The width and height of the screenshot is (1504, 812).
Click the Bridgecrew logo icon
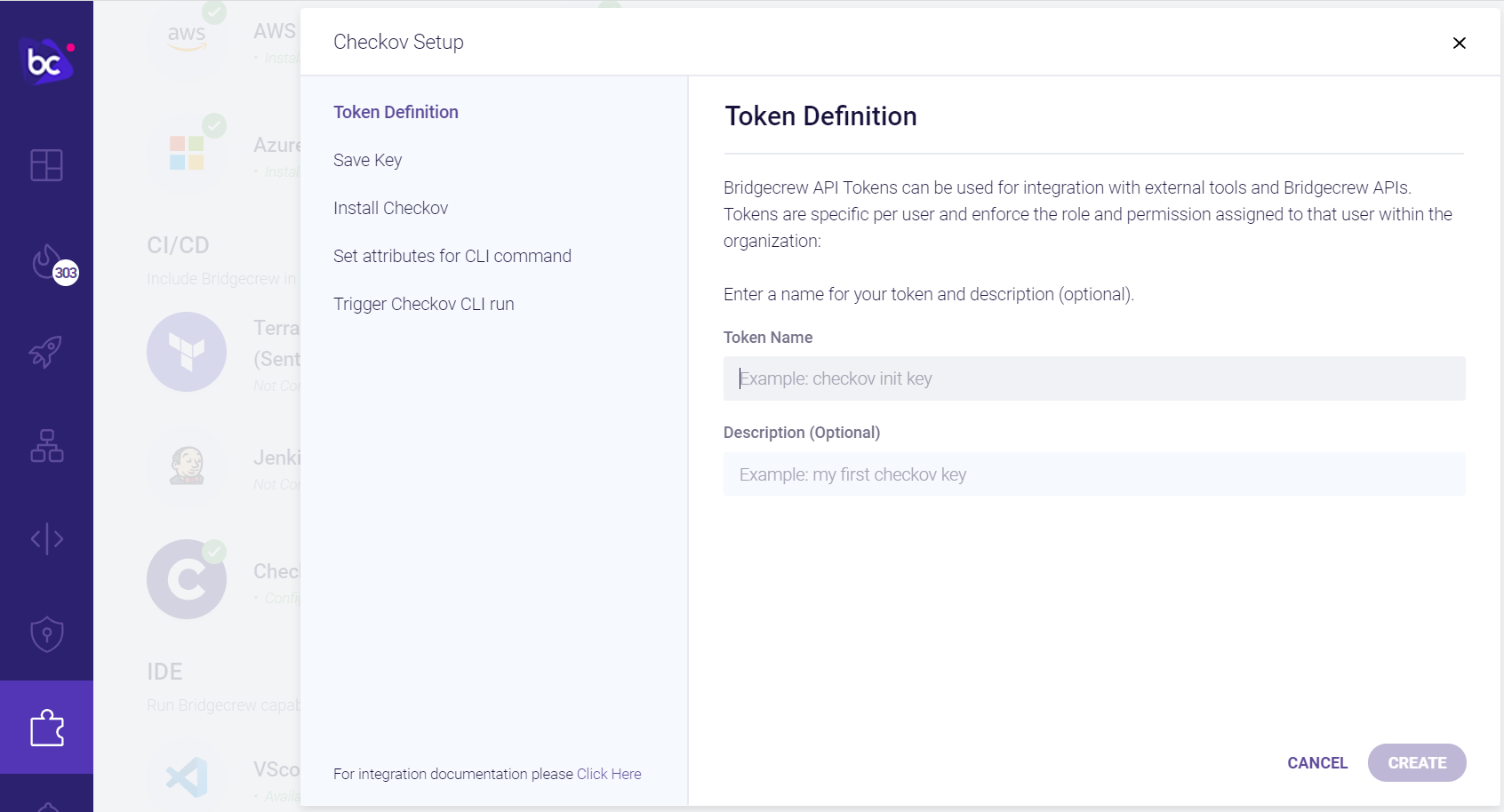click(45, 61)
